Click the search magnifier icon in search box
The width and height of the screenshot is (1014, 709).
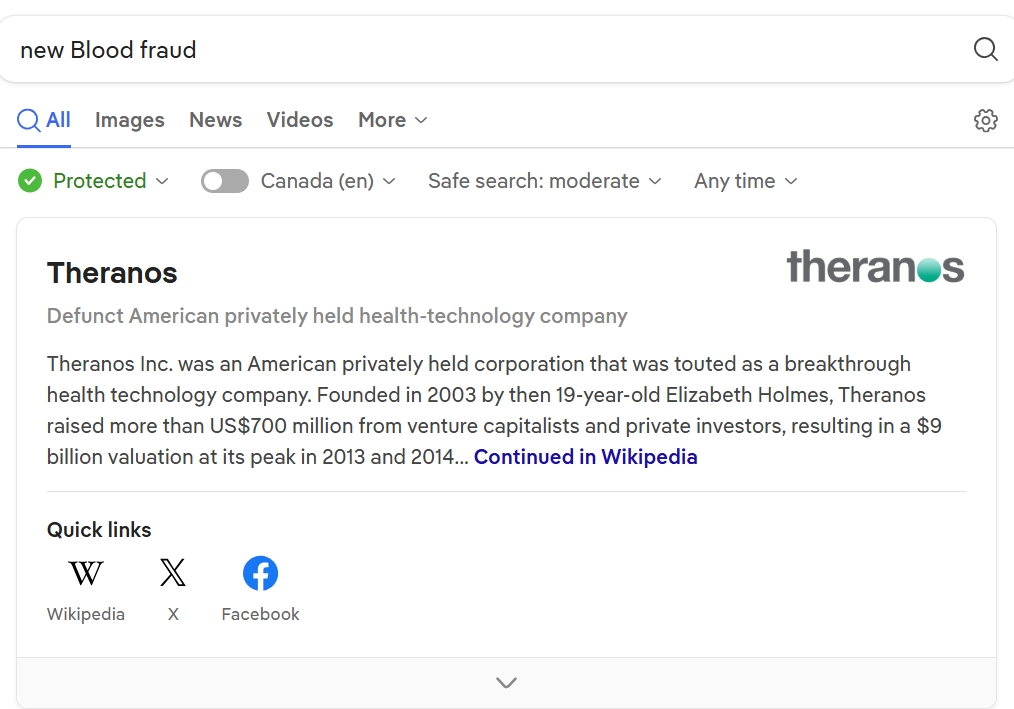coord(985,50)
